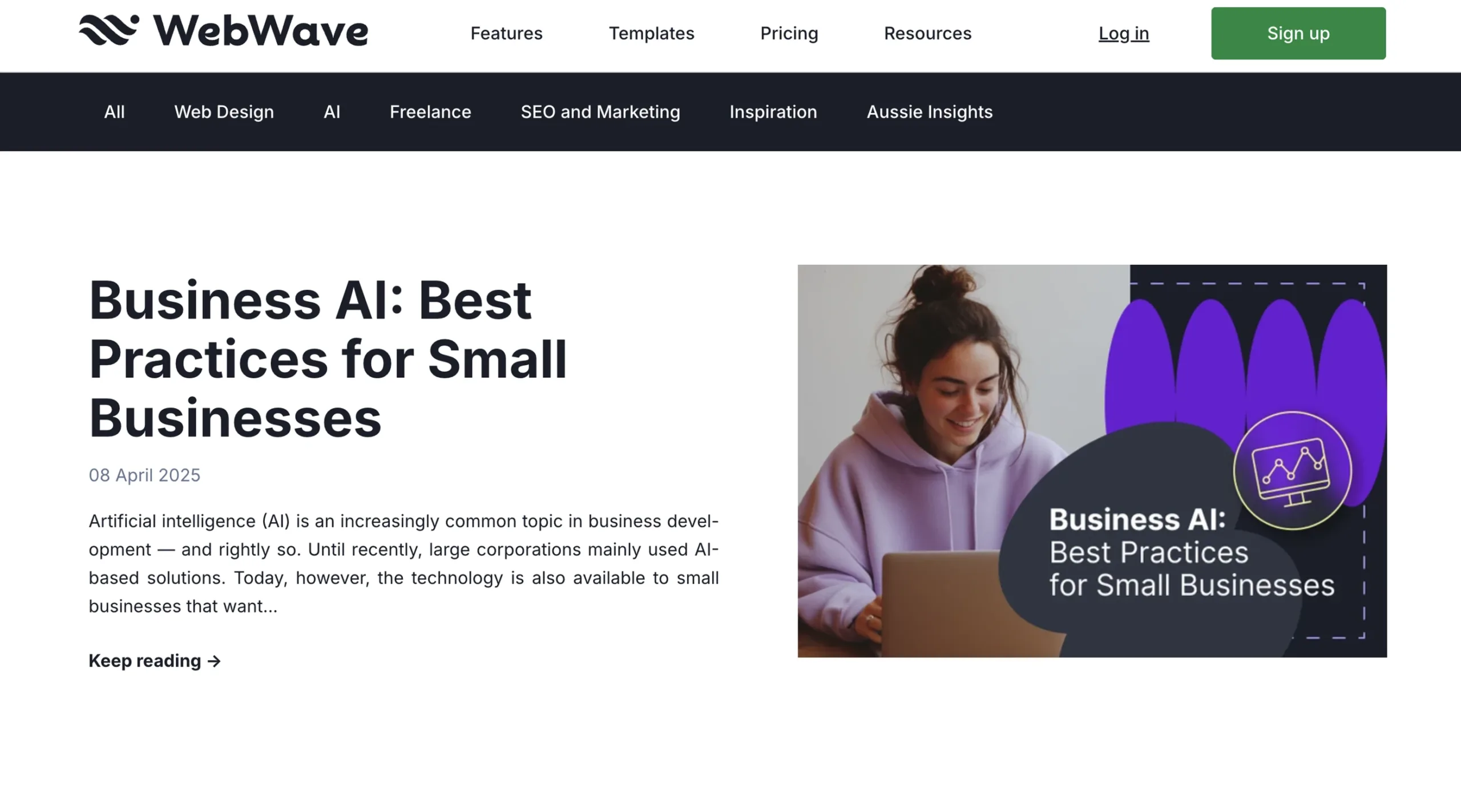Open the Inspiration category tab
Viewport: 1461px width, 812px height.
pos(773,111)
